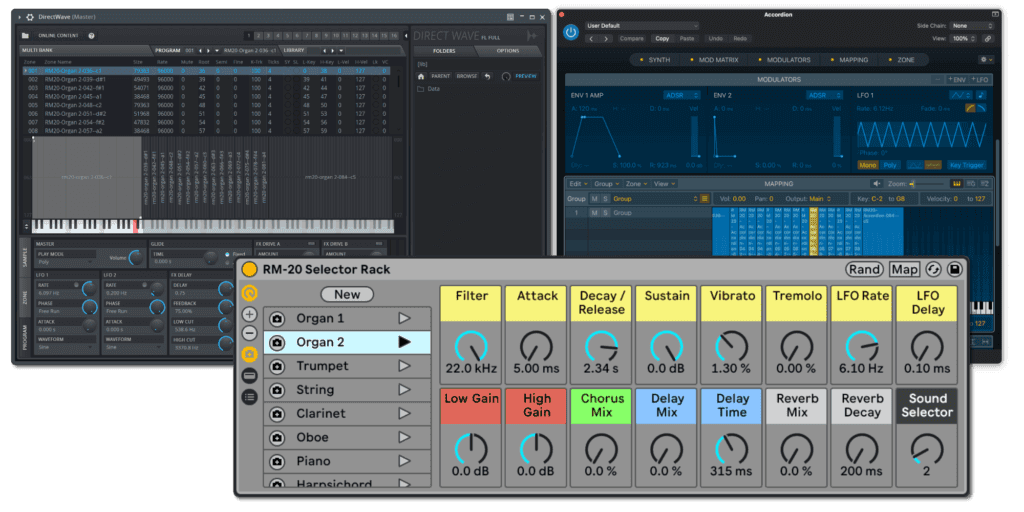Show the rack devices view icon
This screenshot has width=1024, height=512.
pos(249,376)
